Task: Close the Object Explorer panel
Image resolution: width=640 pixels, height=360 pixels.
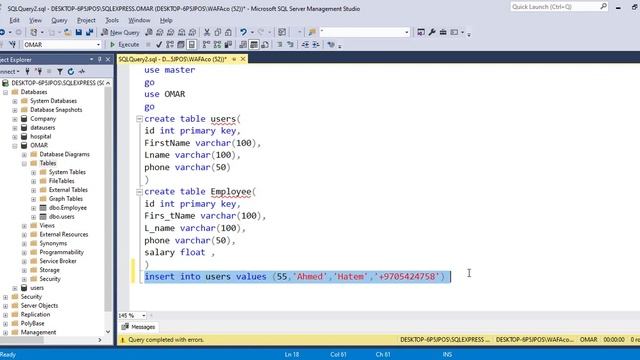Action: (108, 60)
